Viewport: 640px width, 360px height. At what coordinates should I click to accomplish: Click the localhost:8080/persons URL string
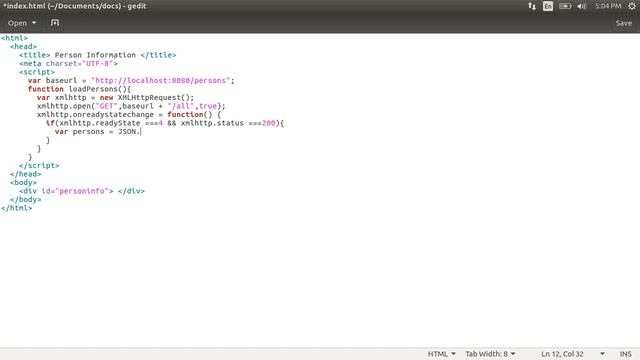click(160, 80)
